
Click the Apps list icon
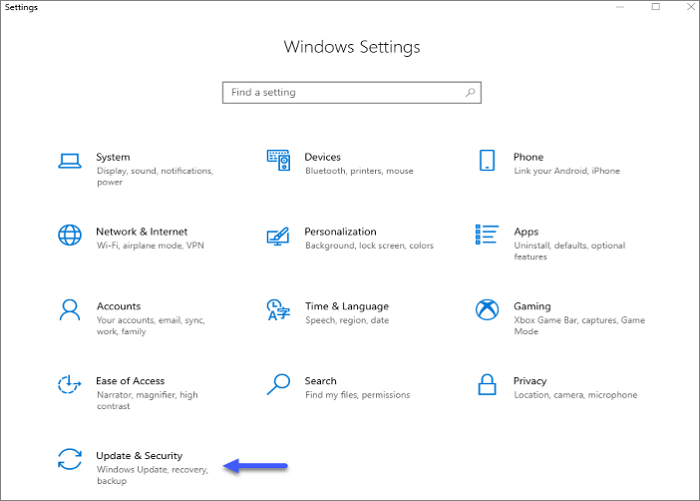coord(487,236)
